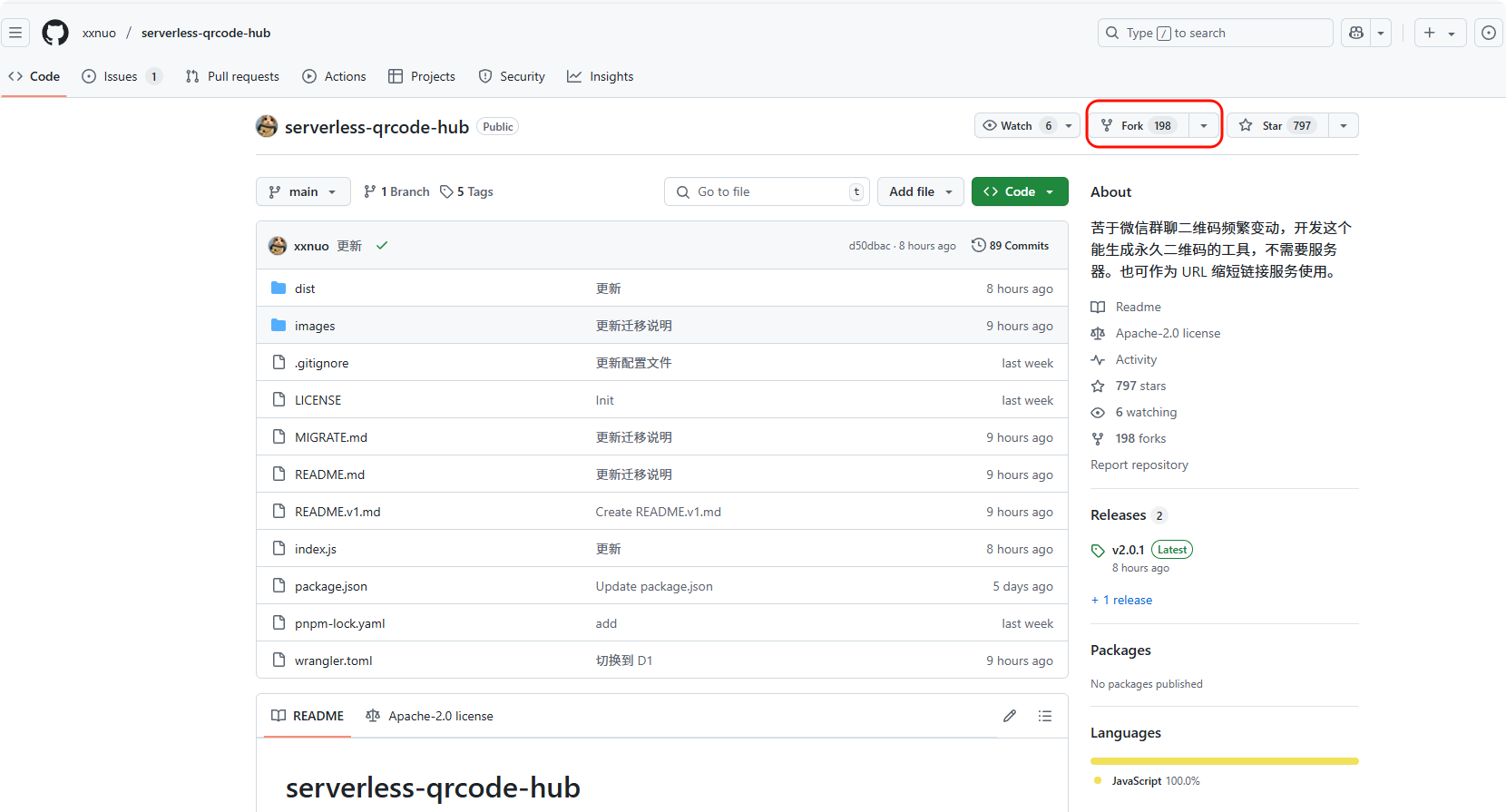The image size is (1506, 812).
Task: View the 89 Commits history
Action: (1011, 245)
